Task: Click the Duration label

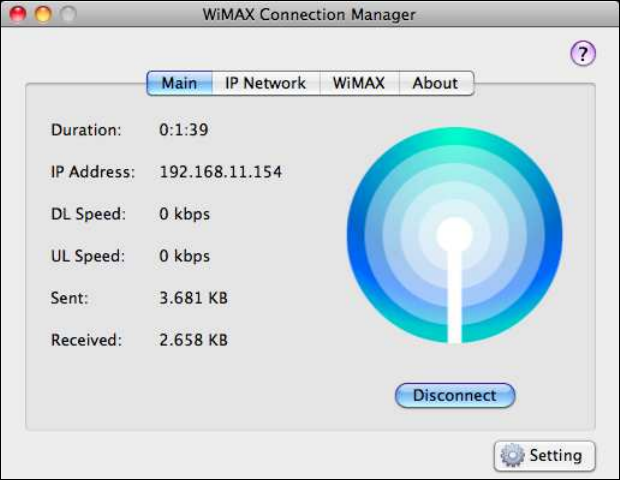Action: (x=86, y=130)
